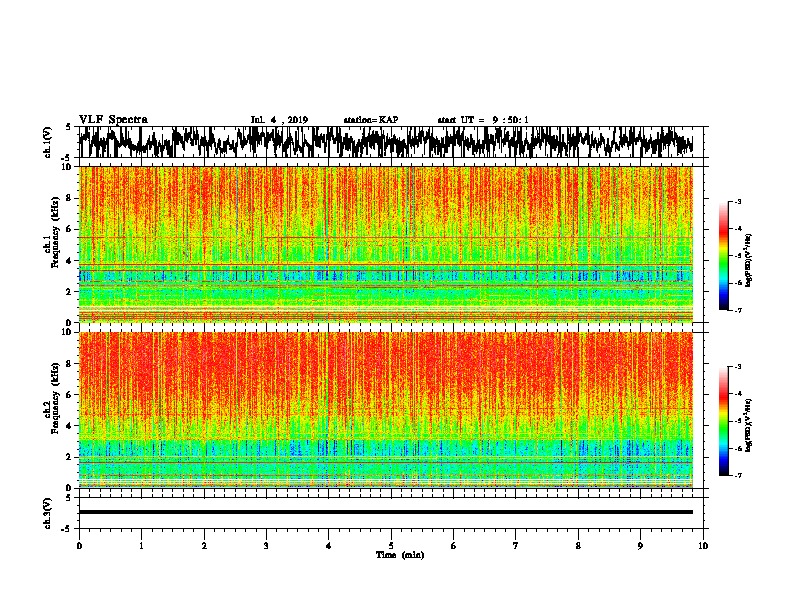Viewport: 792px width, 612px height.
Task: Click the "8" tick on the time axis
Action: click(578, 546)
